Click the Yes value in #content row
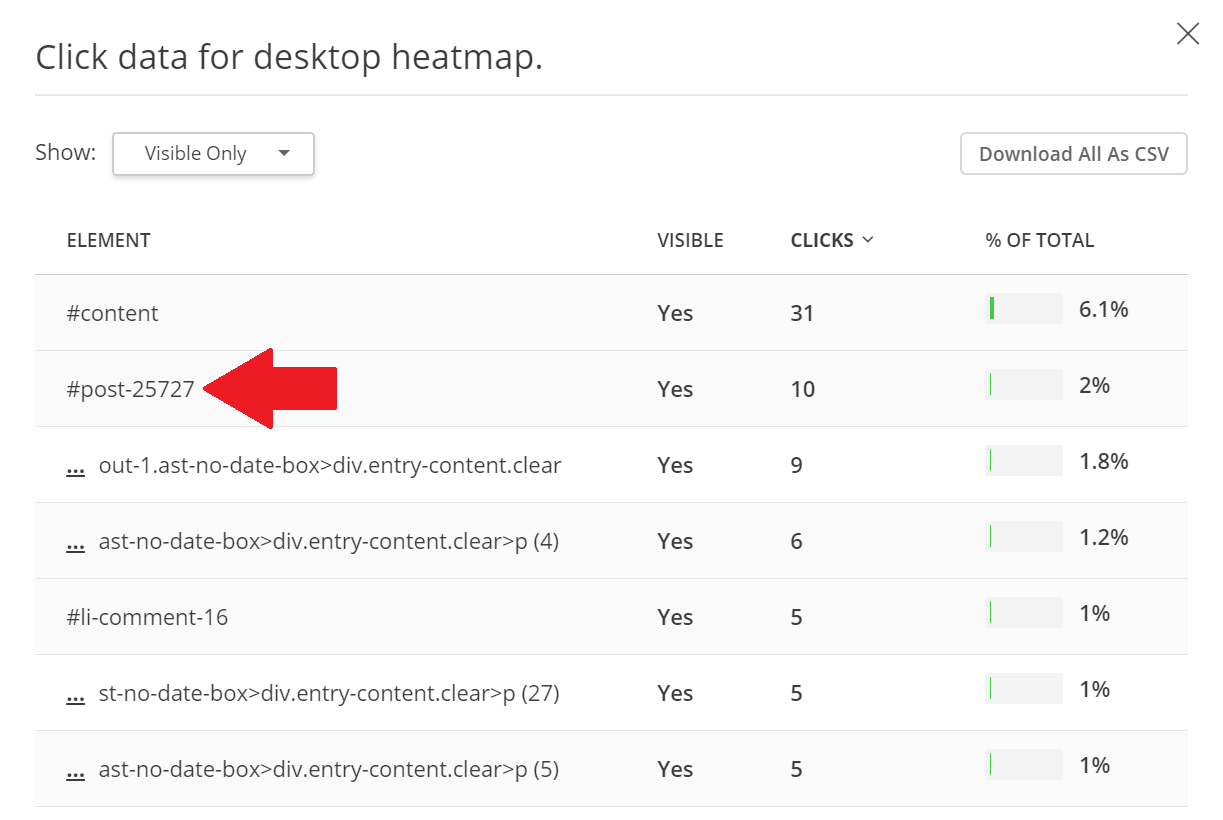This screenshot has height=820, width=1223. pyautogui.click(x=675, y=313)
